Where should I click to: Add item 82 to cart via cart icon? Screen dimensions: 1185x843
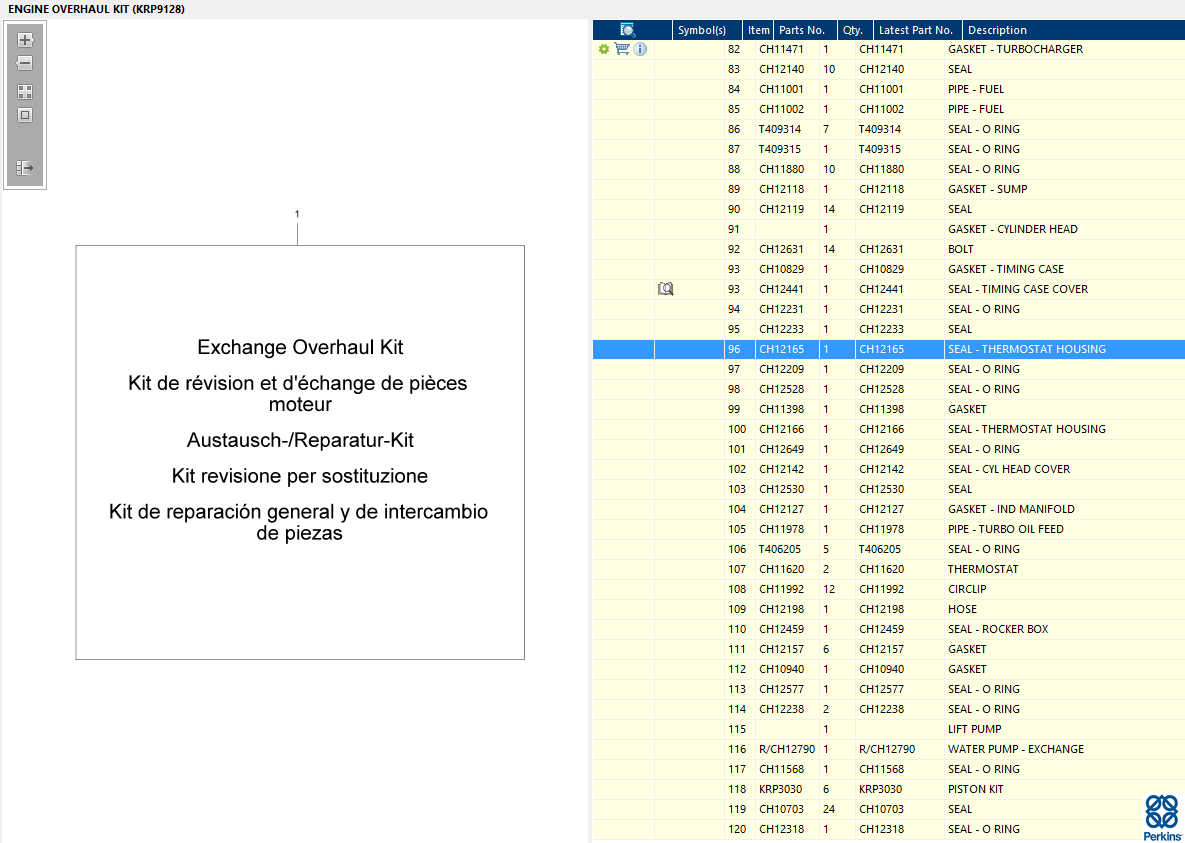pyautogui.click(x=622, y=49)
